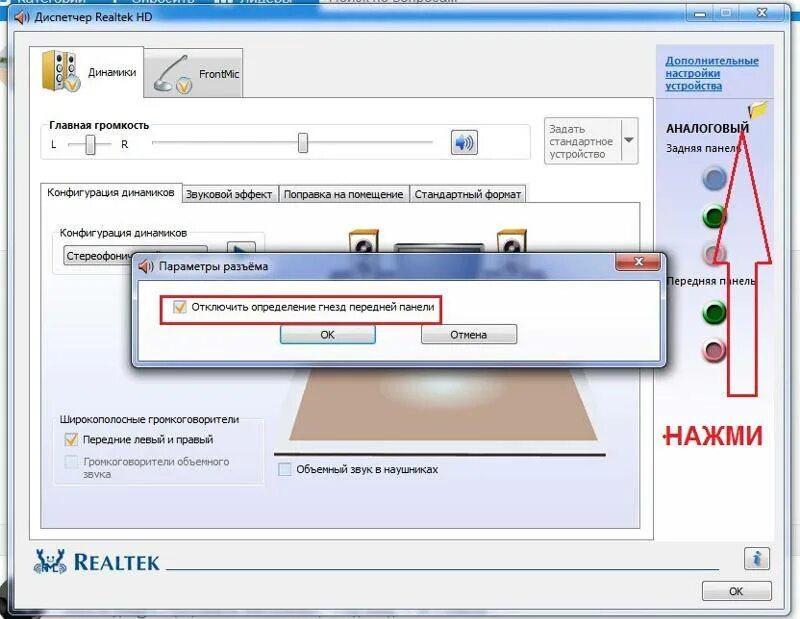Click the information button near Realtek logo

coord(757,558)
